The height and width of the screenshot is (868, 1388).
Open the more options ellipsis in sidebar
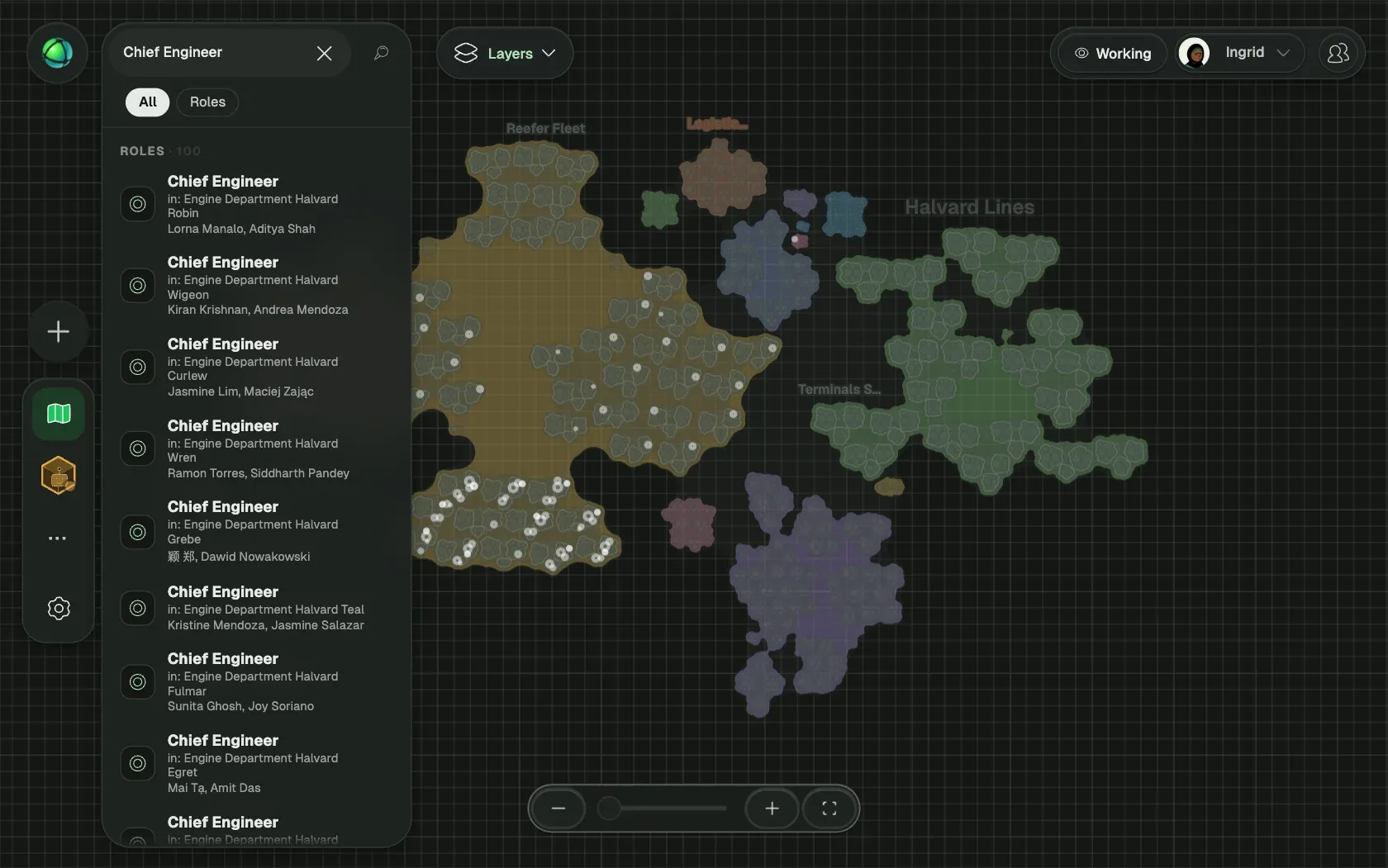[58, 538]
